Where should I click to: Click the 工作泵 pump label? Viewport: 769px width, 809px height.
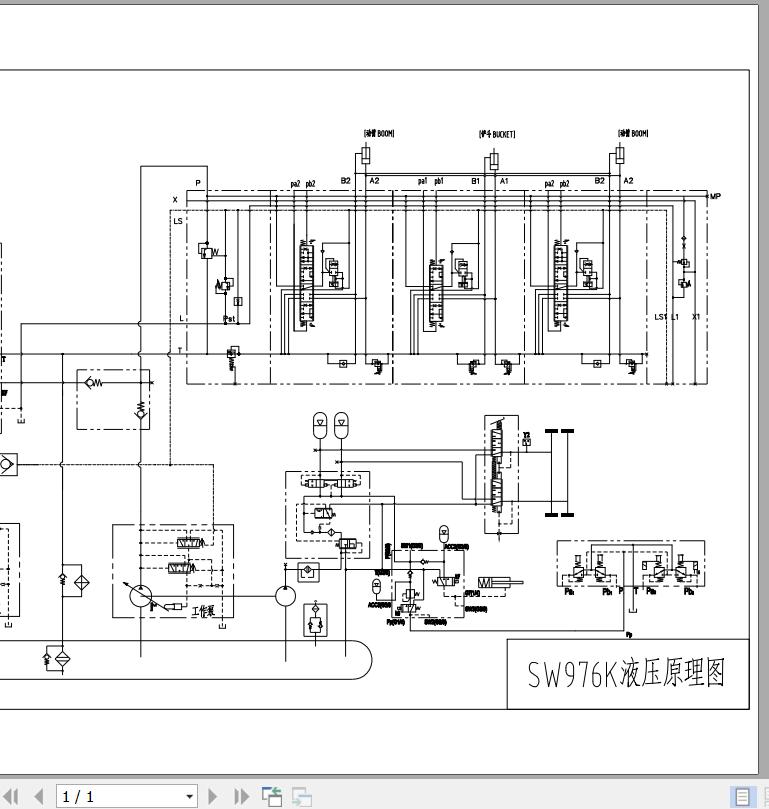203,612
